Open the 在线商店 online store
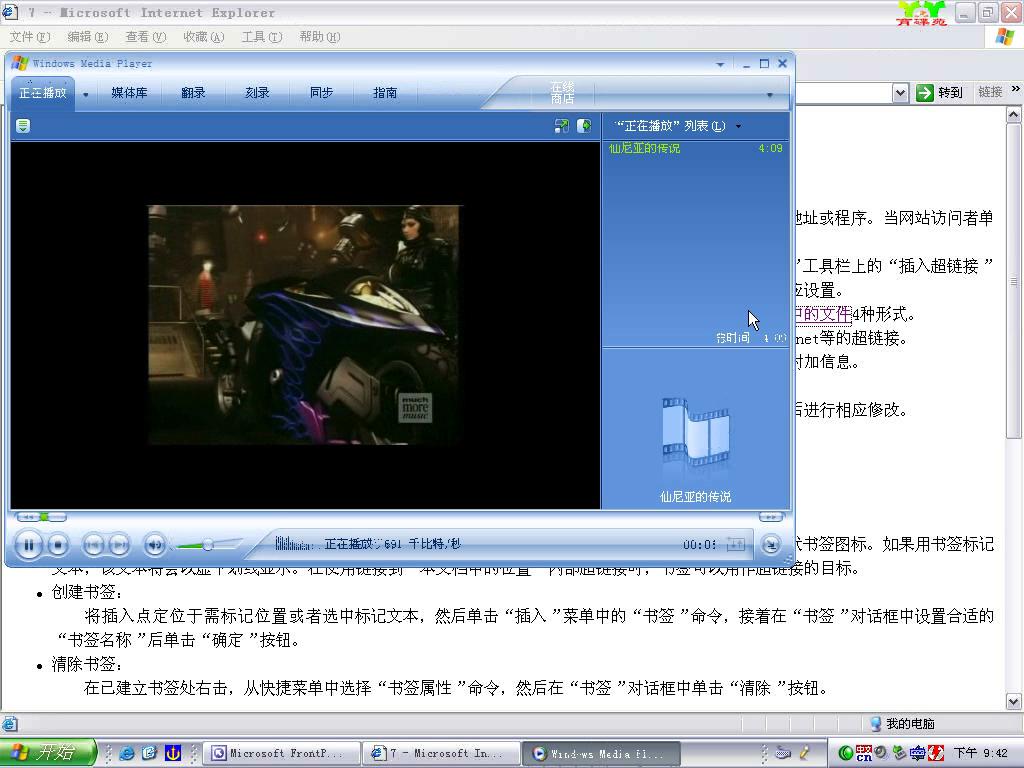Image resolution: width=1024 pixels, height=768 pixels. pyautogui.click(x=562, y=93)
